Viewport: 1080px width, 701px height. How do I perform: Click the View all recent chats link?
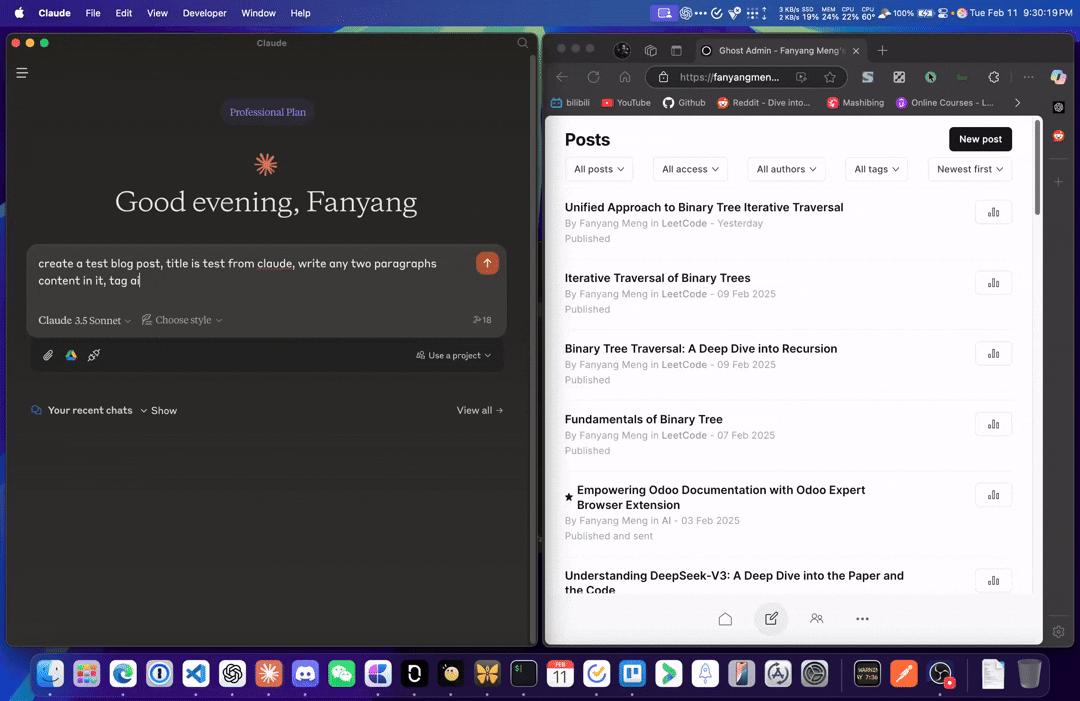pos(479,410)
